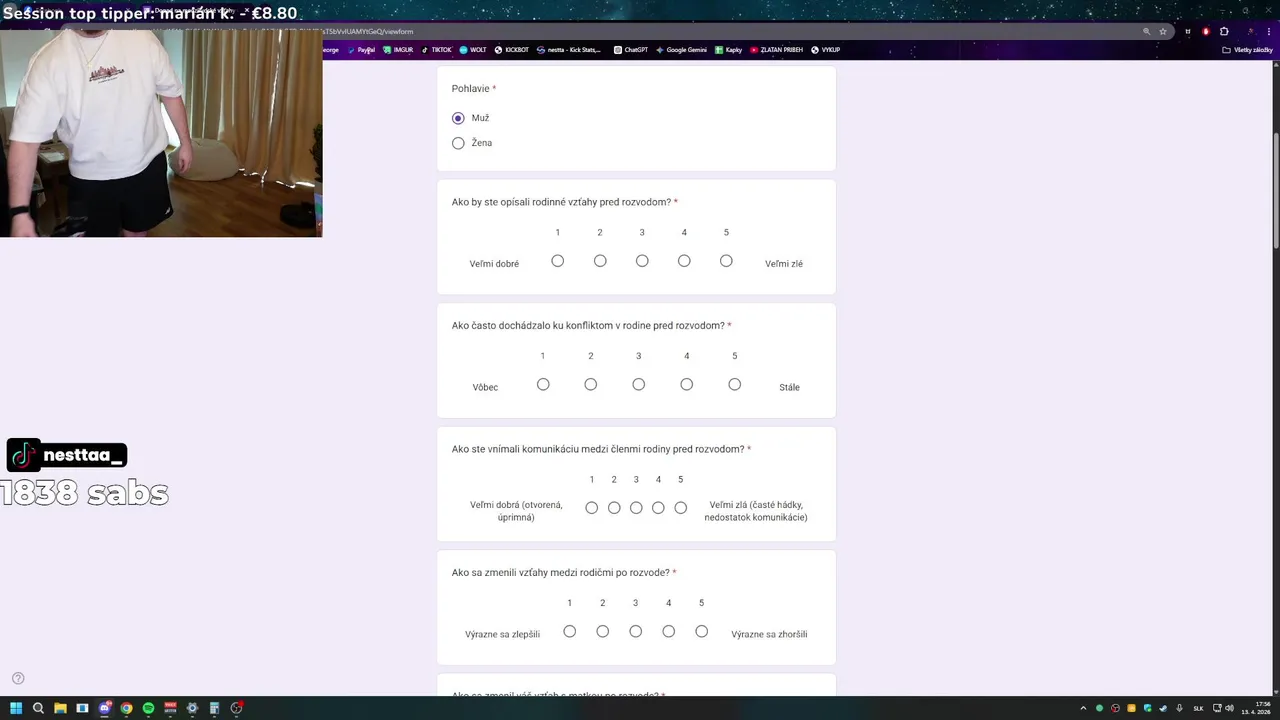Screen dimensions: 1280x720
Task: Click the Windows Security shield tray icon
Action: pyautogui.click(x=1147, y=708)
